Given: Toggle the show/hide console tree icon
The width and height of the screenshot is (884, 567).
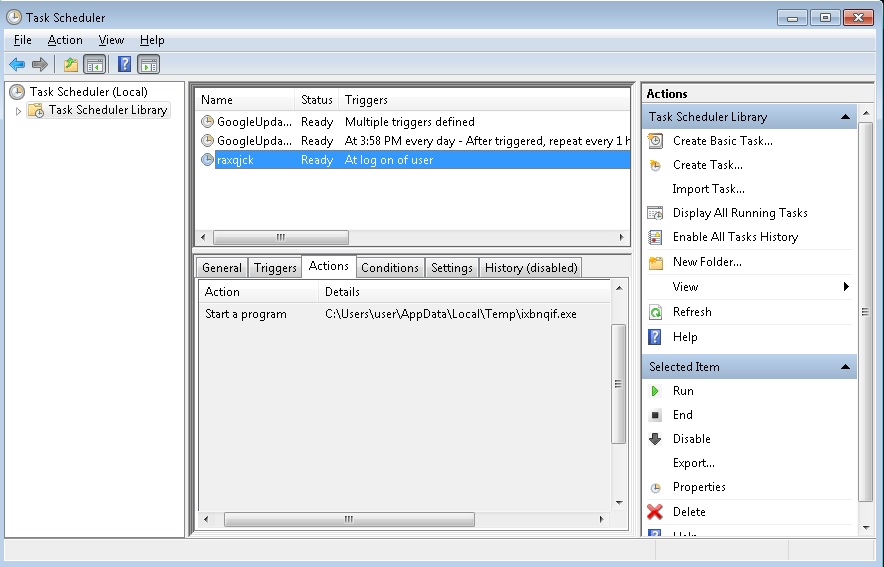Looking at the screenshot, I should pos(94,64).
